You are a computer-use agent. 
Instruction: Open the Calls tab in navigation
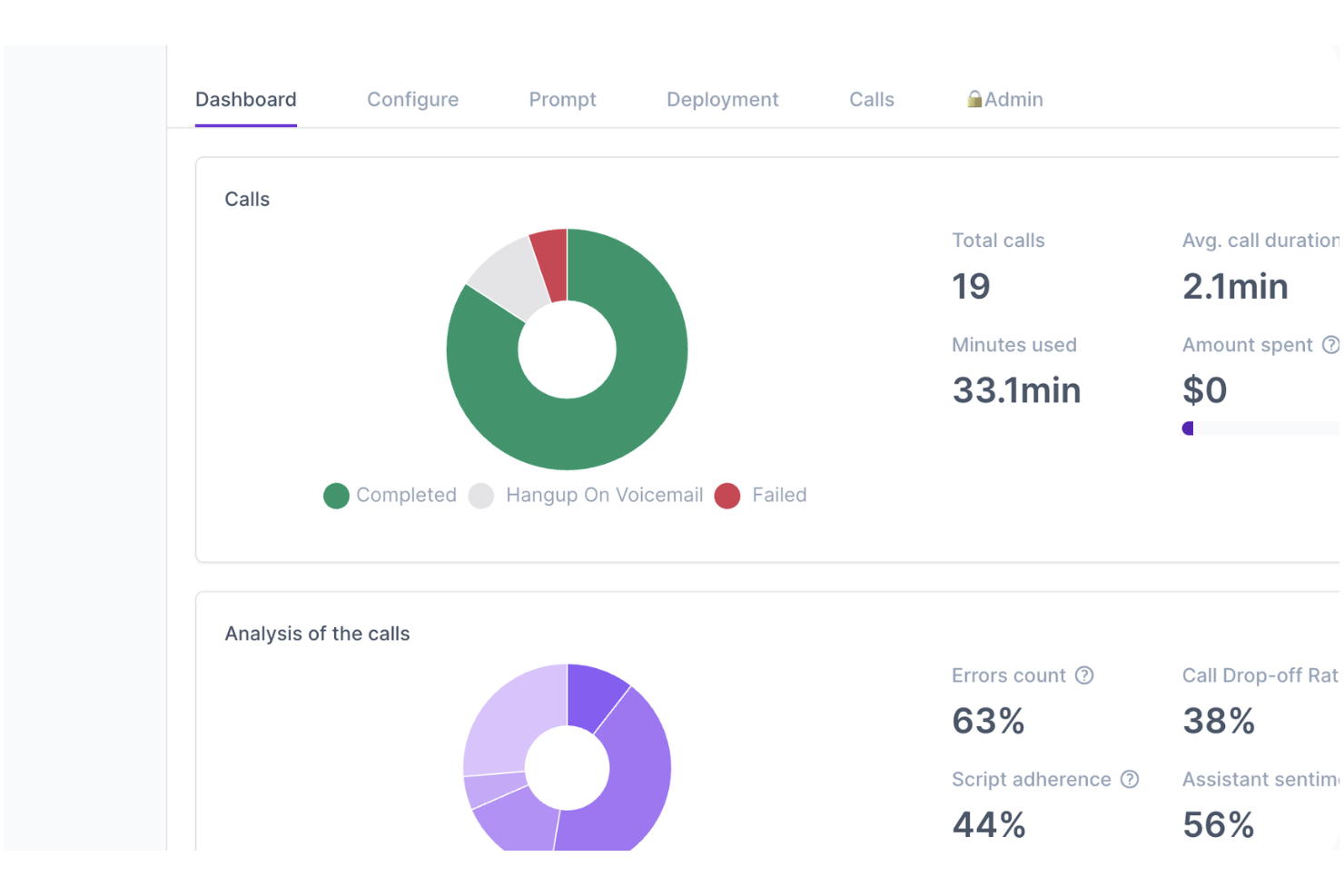(871, 99)
